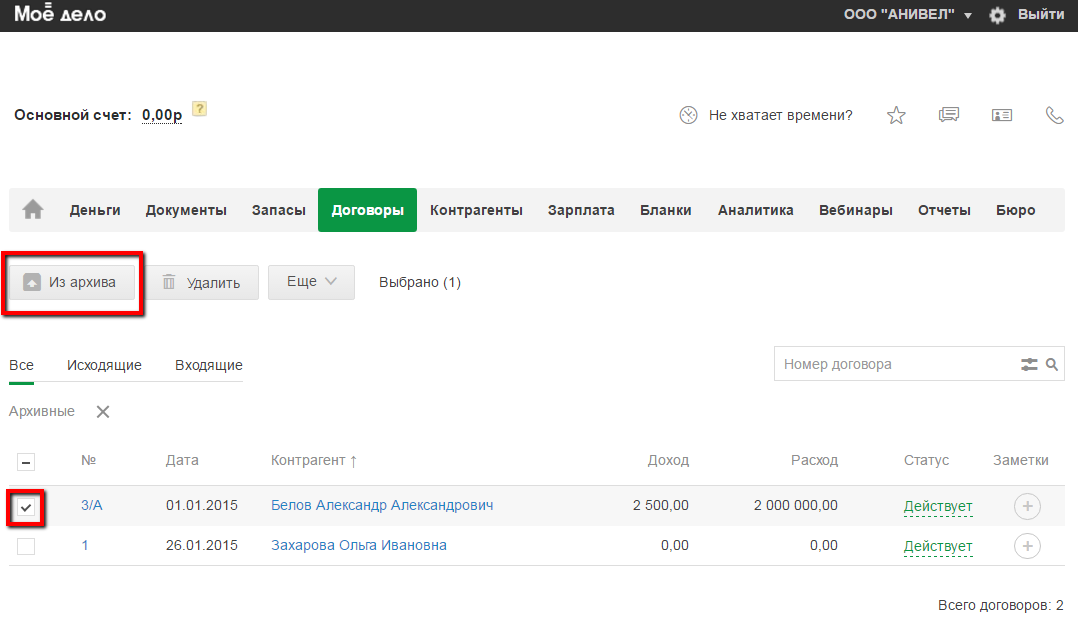Open the Захарова Ольга Ивановна link

pyautogui.click(x=358, y=545)
